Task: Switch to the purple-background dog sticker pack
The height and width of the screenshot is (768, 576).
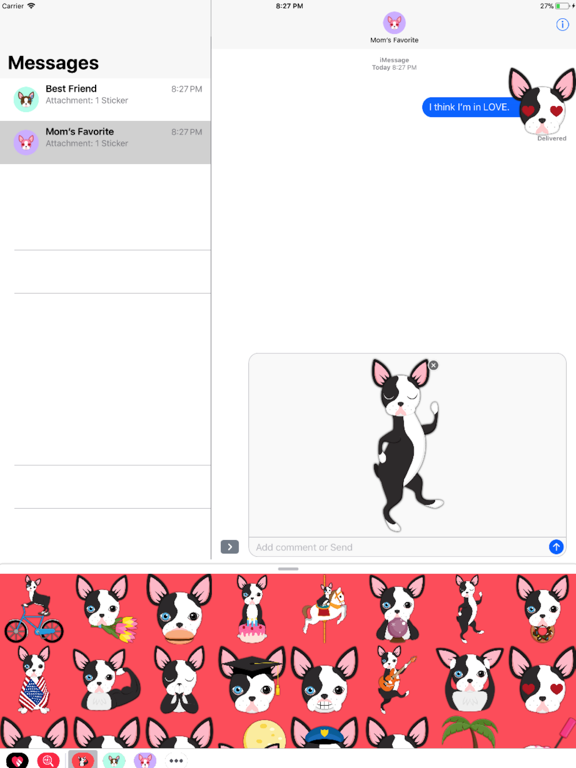Action: coord(145,760)
